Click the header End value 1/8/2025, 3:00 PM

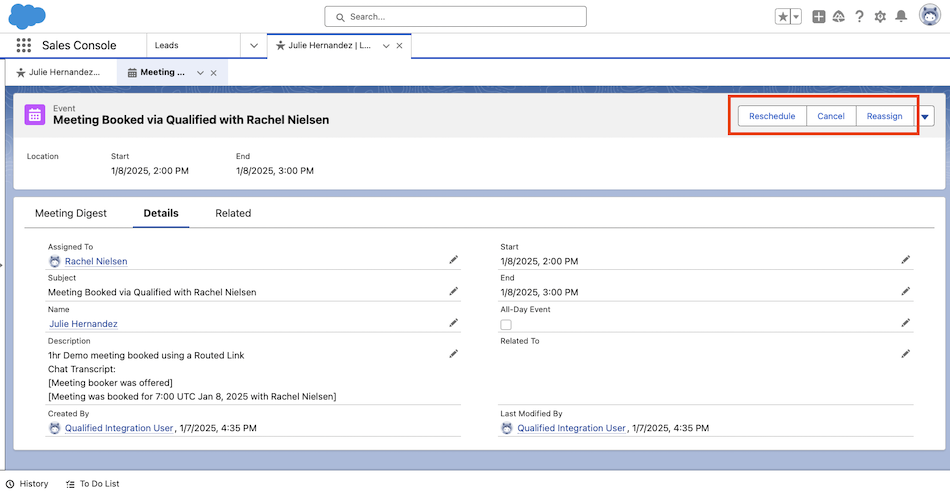(x=275, y=171)
